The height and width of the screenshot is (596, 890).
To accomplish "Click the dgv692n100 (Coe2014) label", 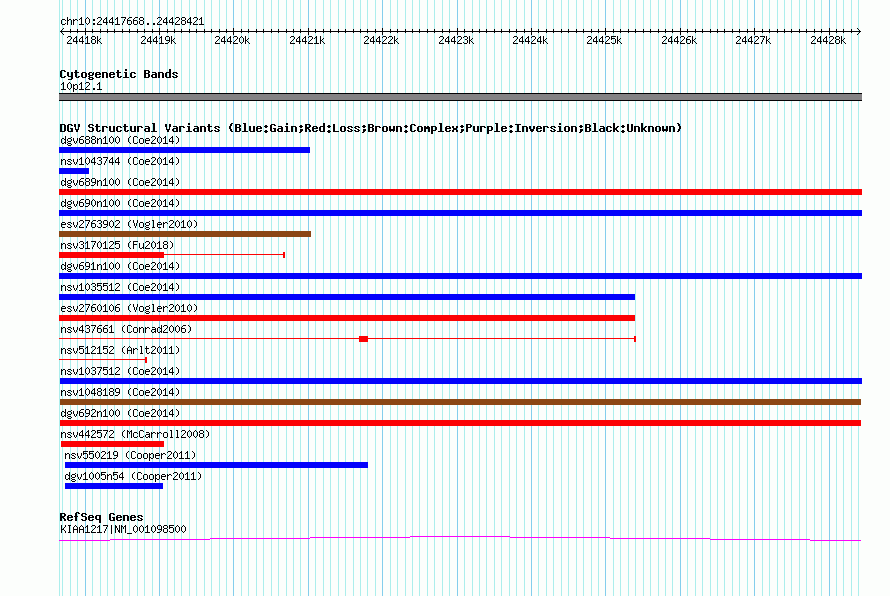I will [120, 413].
